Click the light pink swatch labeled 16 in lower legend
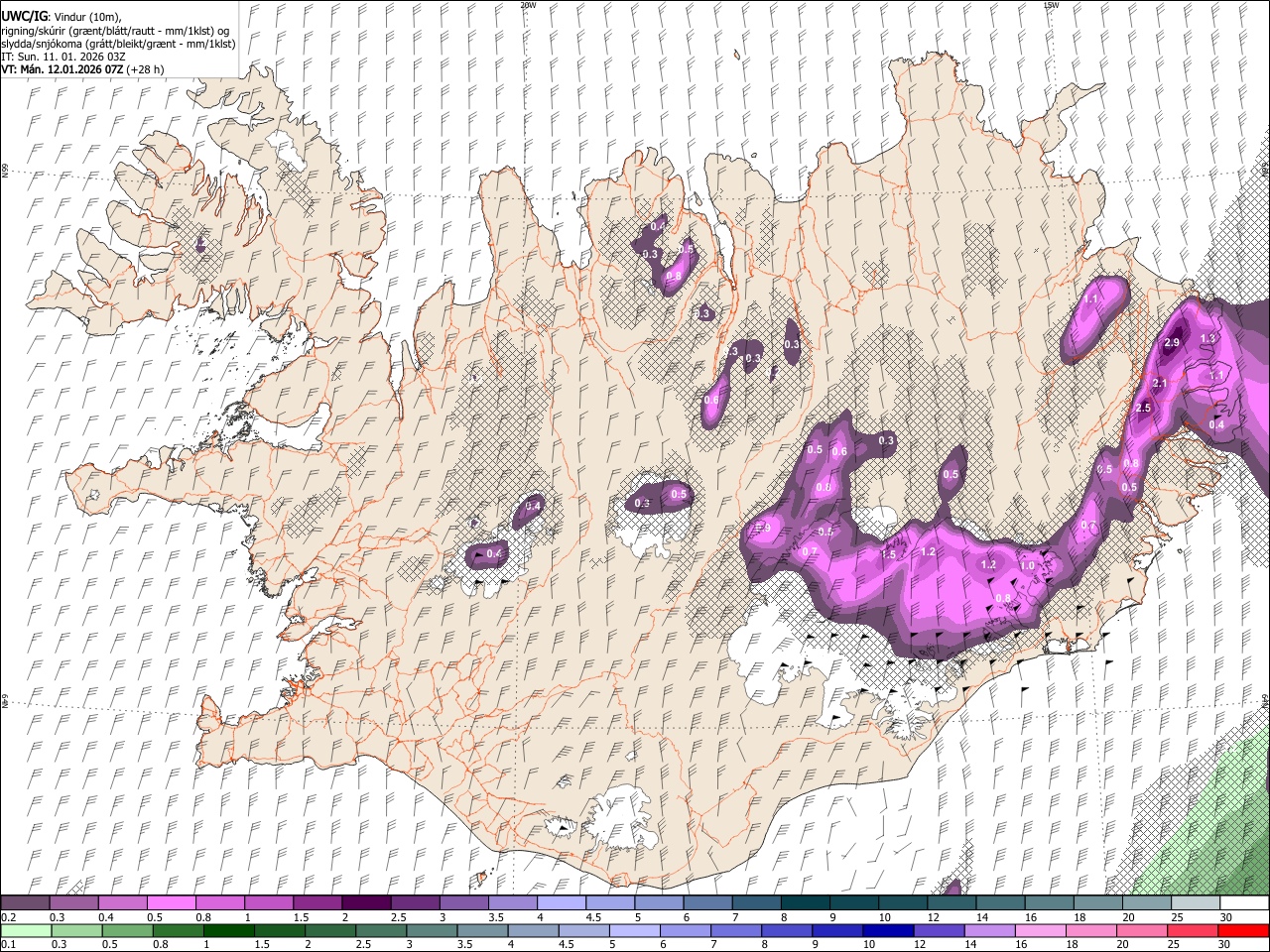This screenshot has width=1270, height=952. tap(1040, 930)
